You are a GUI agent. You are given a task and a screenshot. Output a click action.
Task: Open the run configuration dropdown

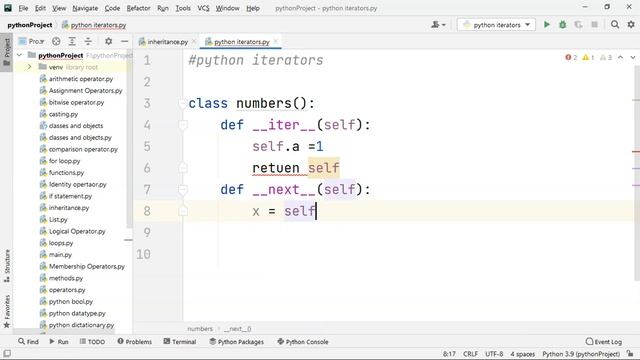click(496, 25)
